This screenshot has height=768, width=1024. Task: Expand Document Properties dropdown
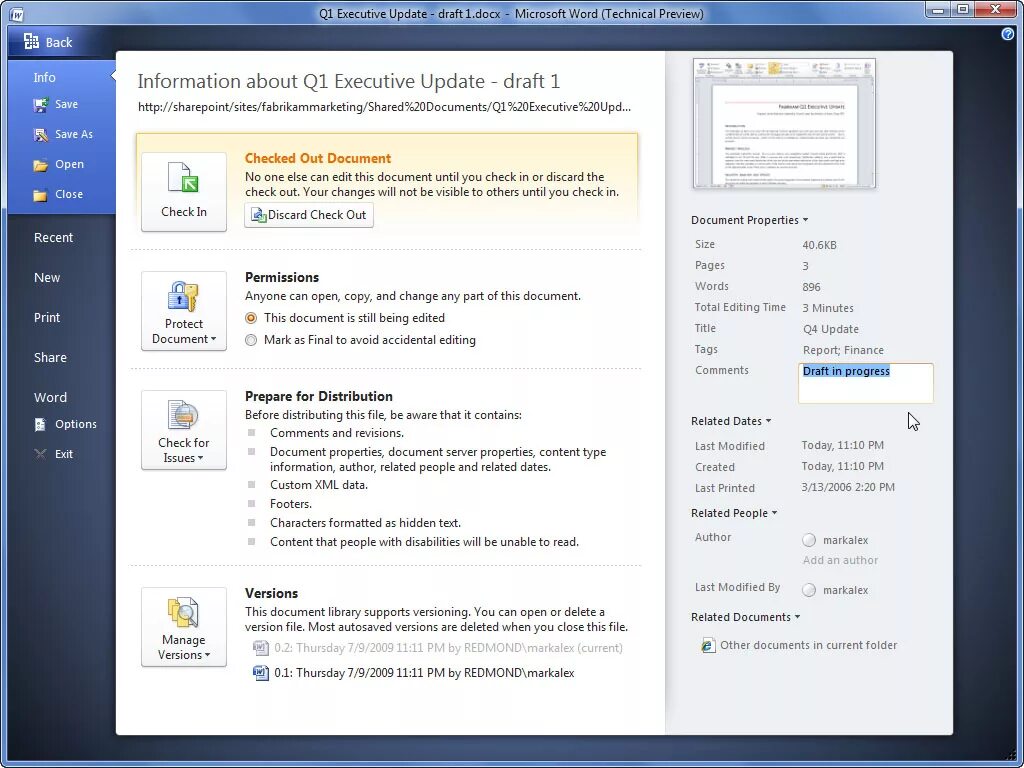750,220
